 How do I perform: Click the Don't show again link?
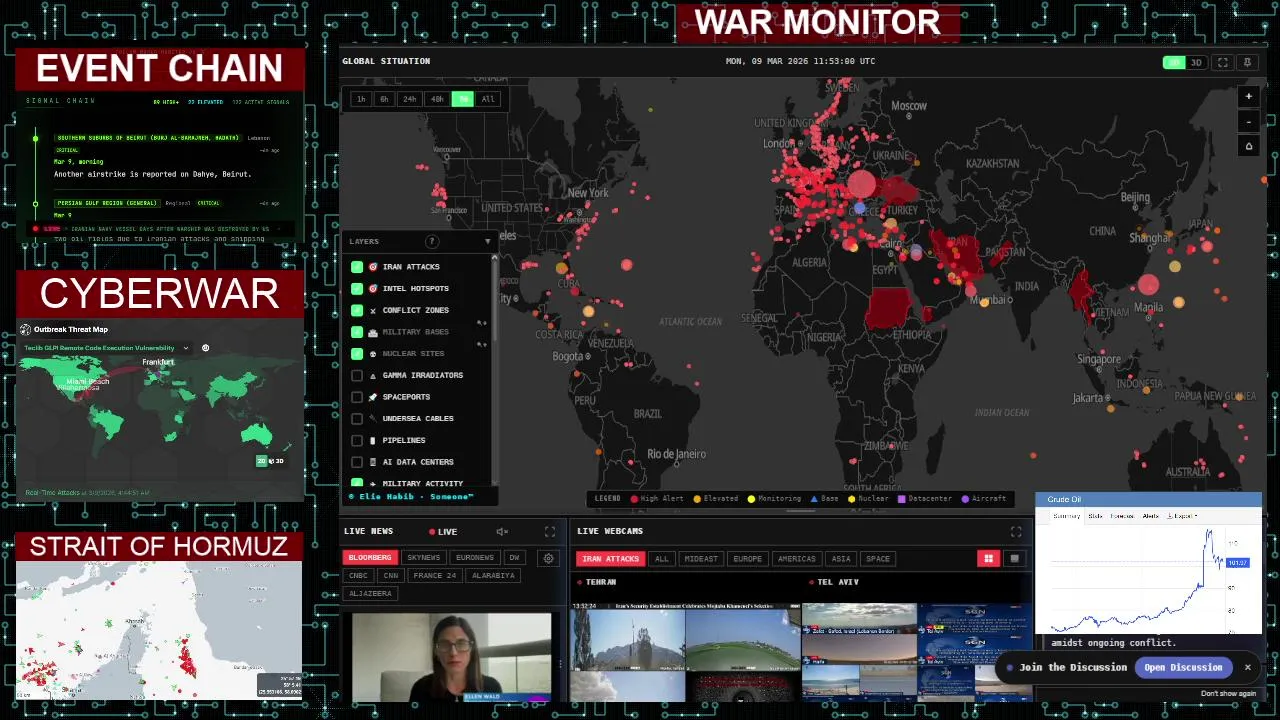click(1228, 693)
